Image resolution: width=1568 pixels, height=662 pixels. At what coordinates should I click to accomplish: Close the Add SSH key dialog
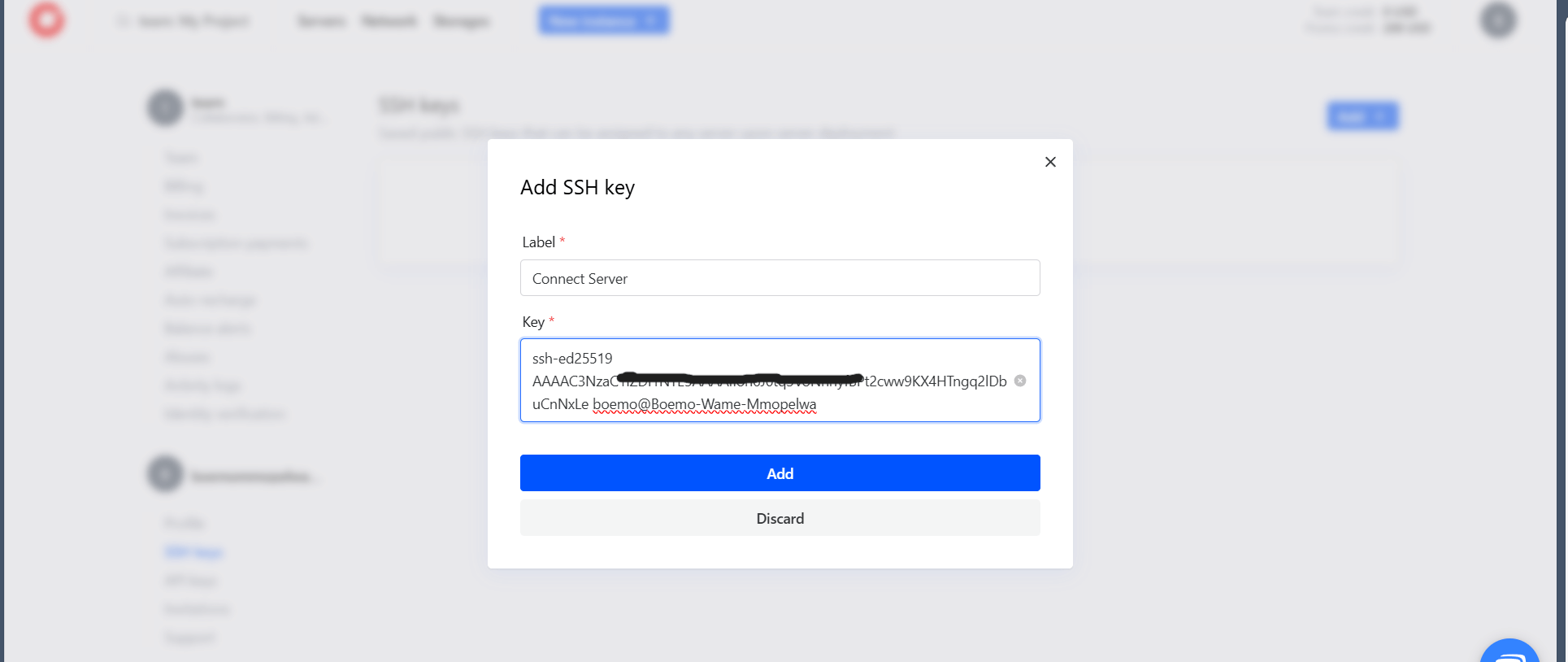[x=1050, y=162]
